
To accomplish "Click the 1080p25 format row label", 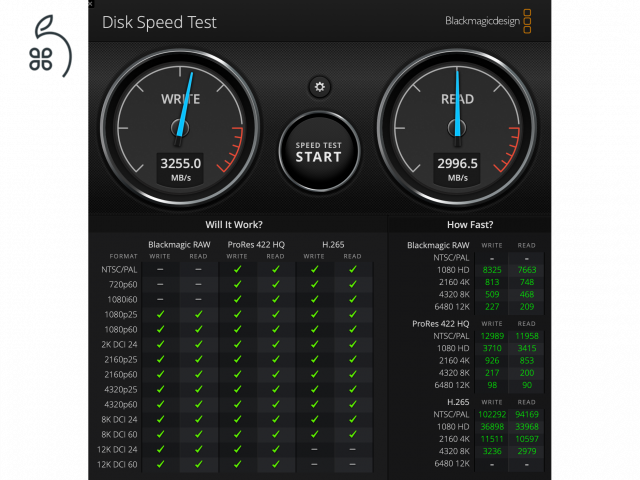I will 121,315.
